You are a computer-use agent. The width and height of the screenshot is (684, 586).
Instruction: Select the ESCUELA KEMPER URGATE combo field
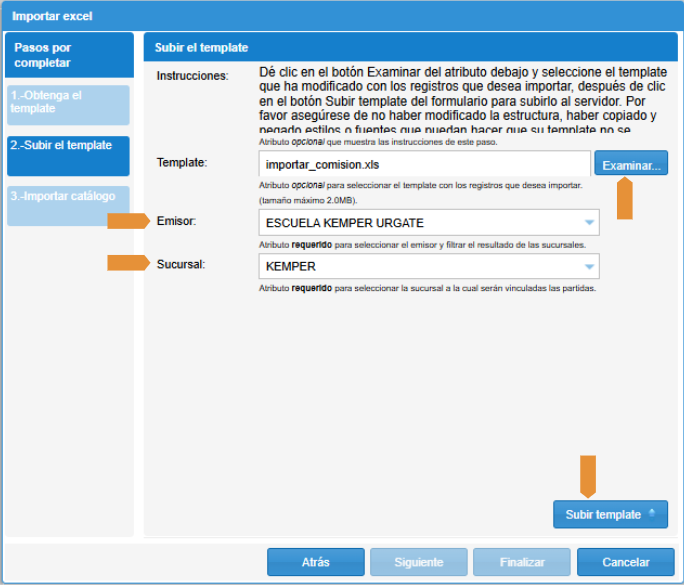pyautogui.click(x=420, y=223)
